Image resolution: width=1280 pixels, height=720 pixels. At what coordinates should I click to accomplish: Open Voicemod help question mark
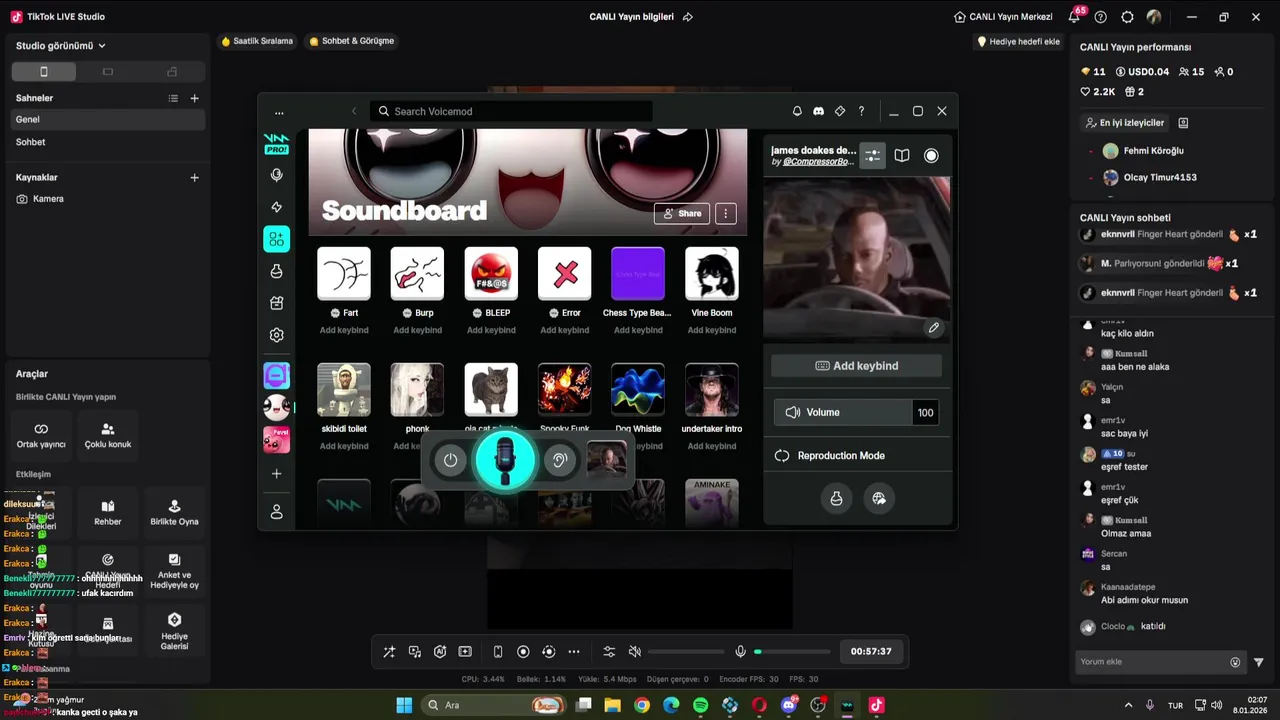tap(861, 111)
